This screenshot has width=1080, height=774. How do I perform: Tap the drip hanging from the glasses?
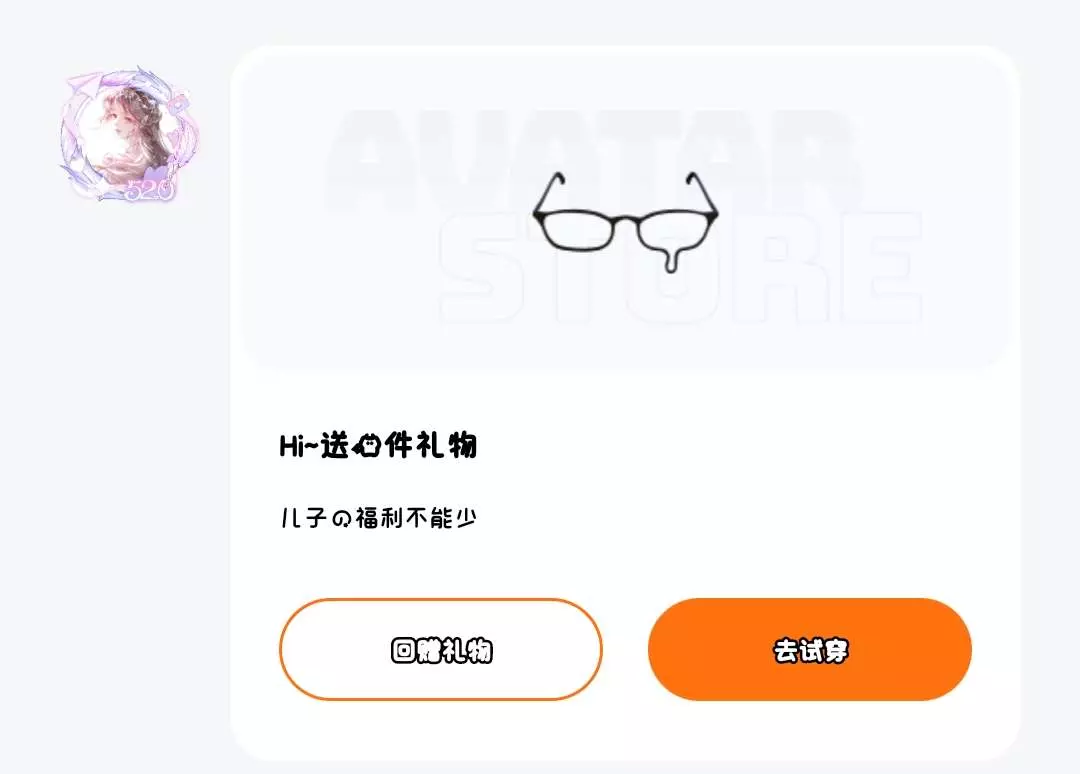click(x=671, y=260)
